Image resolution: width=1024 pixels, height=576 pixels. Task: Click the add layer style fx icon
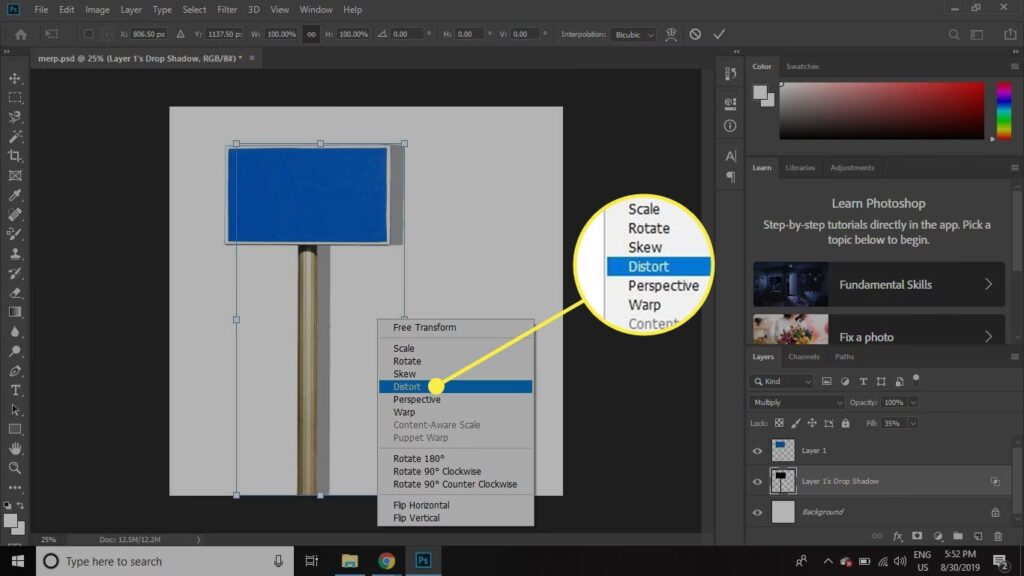[897, 536]
